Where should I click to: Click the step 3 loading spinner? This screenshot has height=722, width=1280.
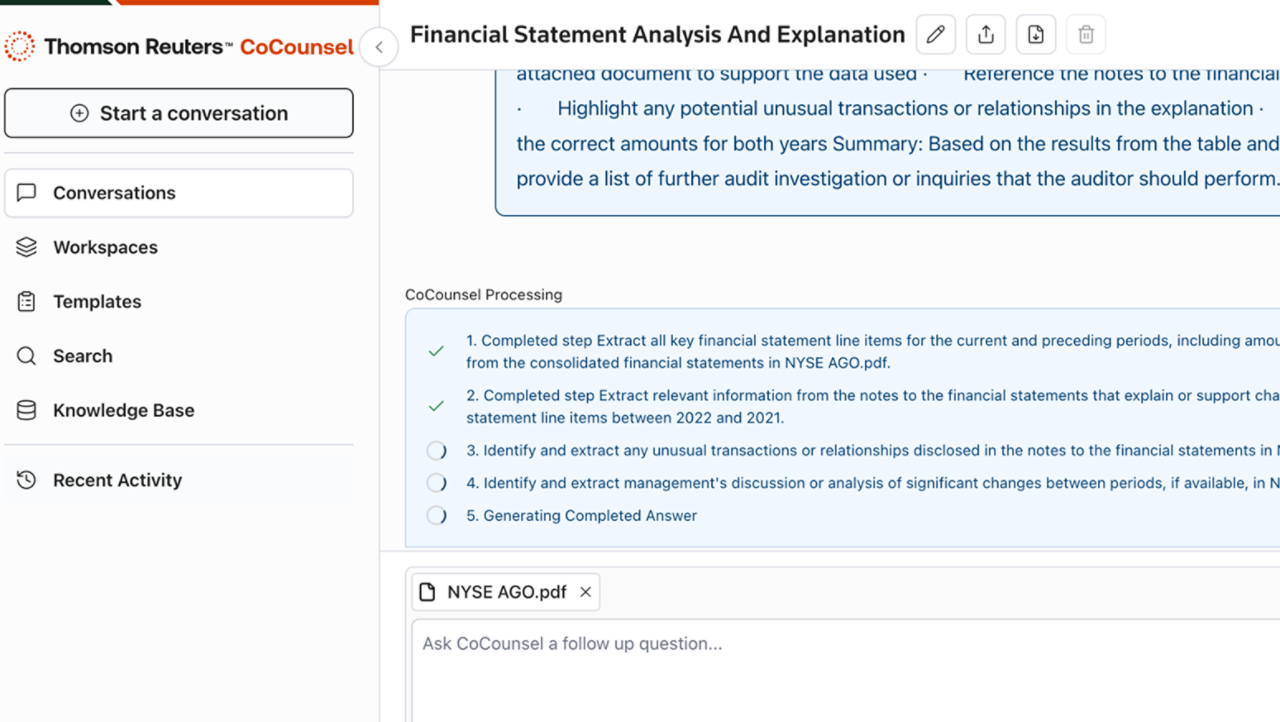click(x=437, y=451)
